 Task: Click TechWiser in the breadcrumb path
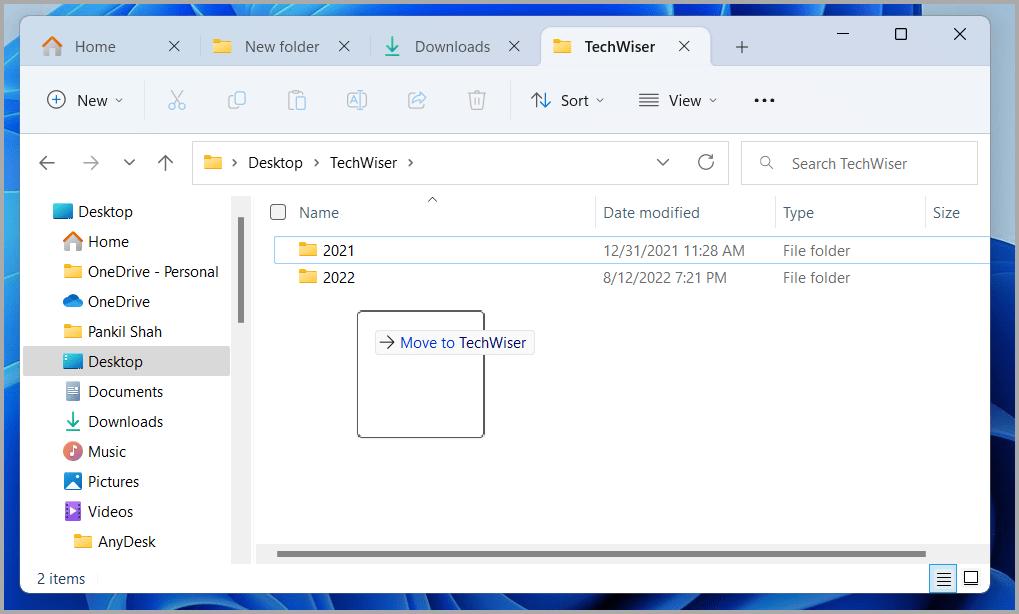pos(363,162)
